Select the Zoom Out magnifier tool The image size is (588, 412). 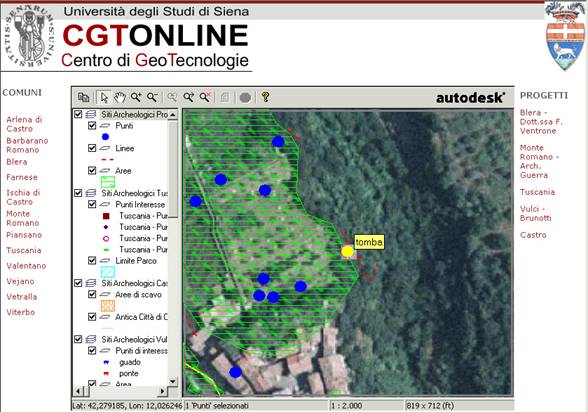(x=152, y=97)
